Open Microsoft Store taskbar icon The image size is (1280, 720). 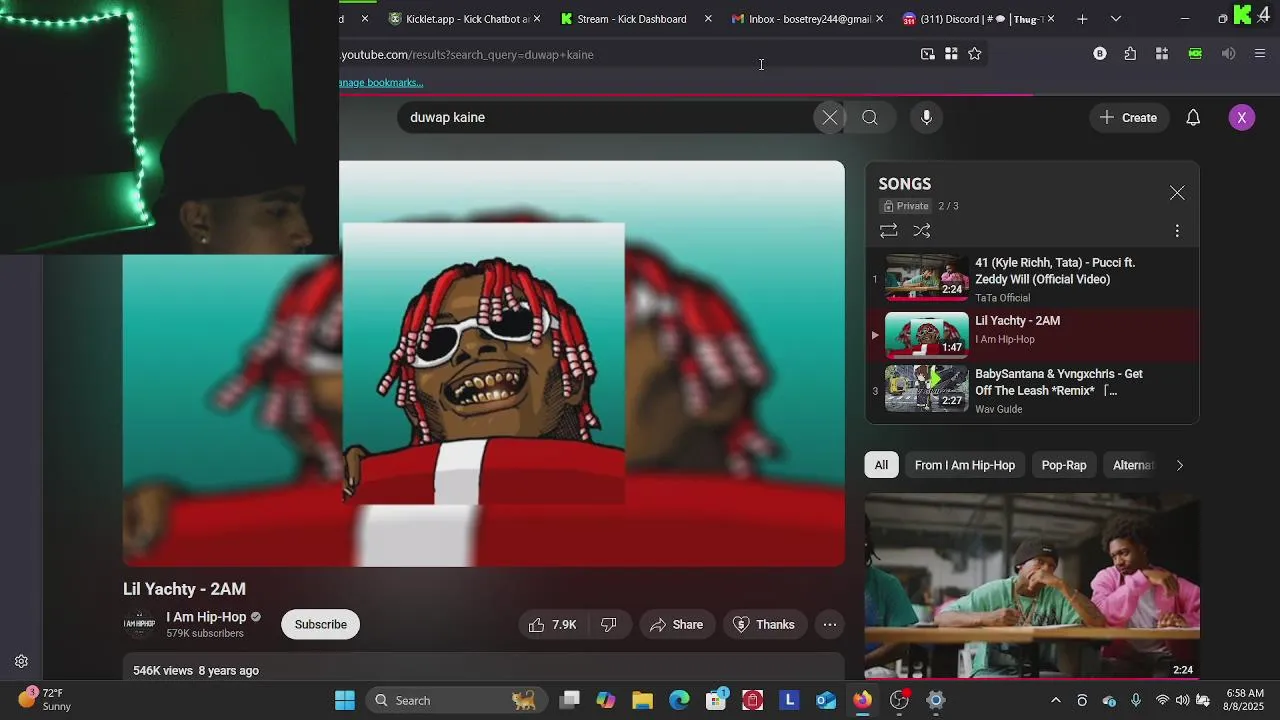pyautogui.click(x=716, y=701)
